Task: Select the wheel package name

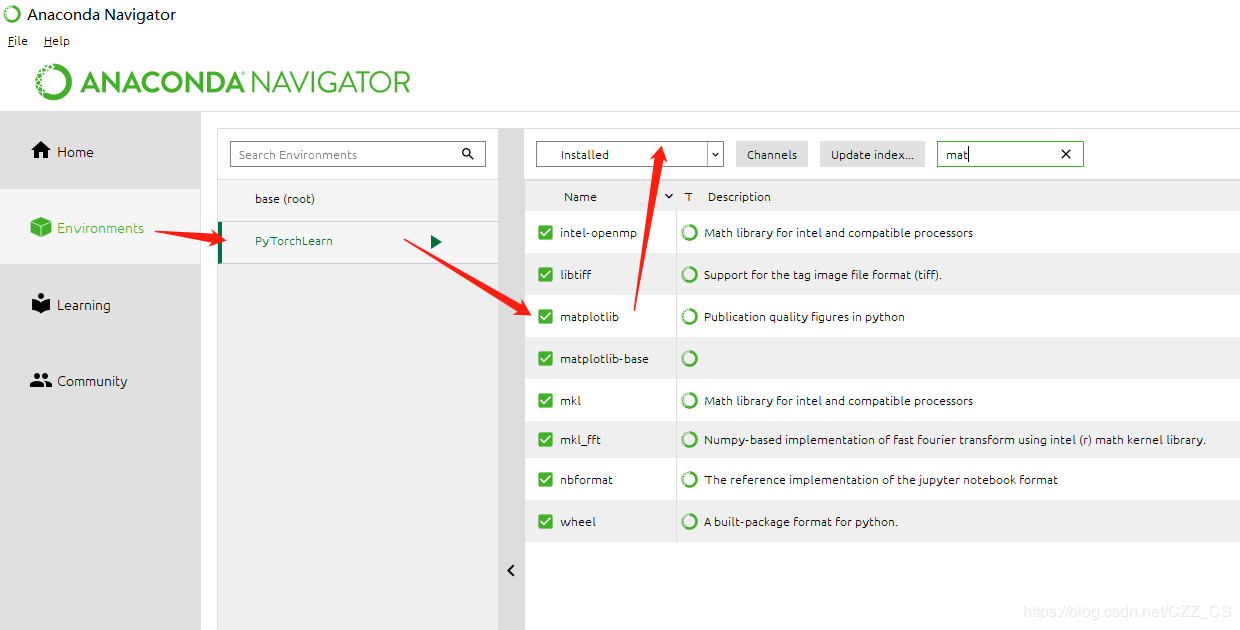Action: [578, 522]
